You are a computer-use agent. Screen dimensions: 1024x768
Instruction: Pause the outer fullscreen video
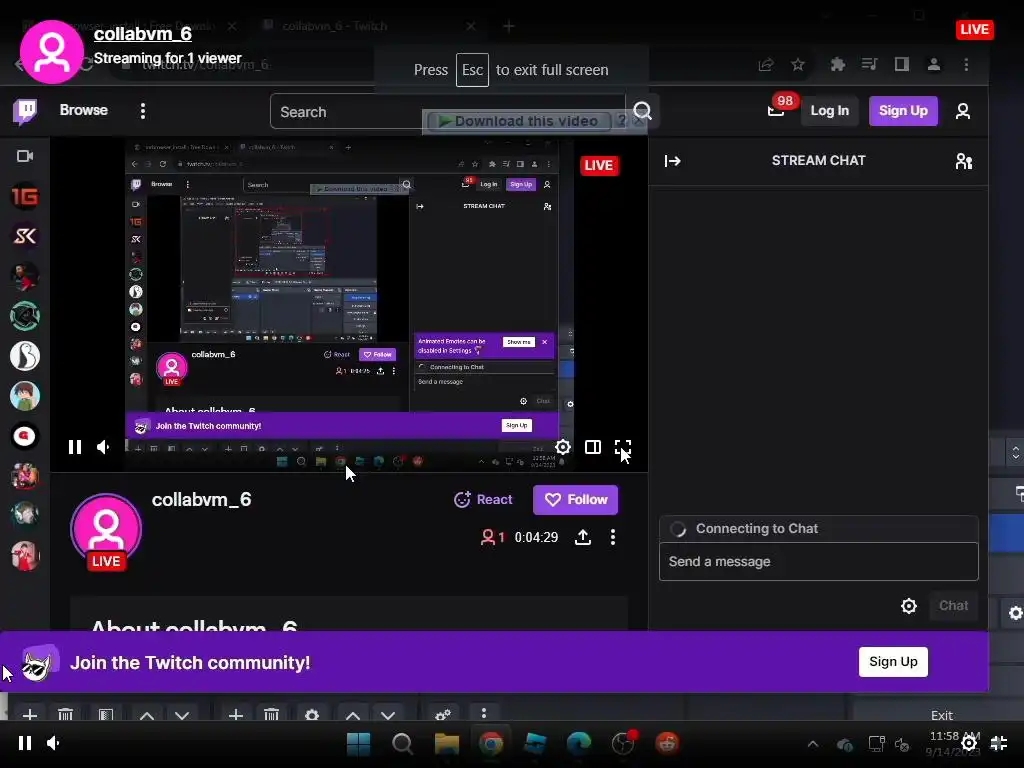(25, 743)
